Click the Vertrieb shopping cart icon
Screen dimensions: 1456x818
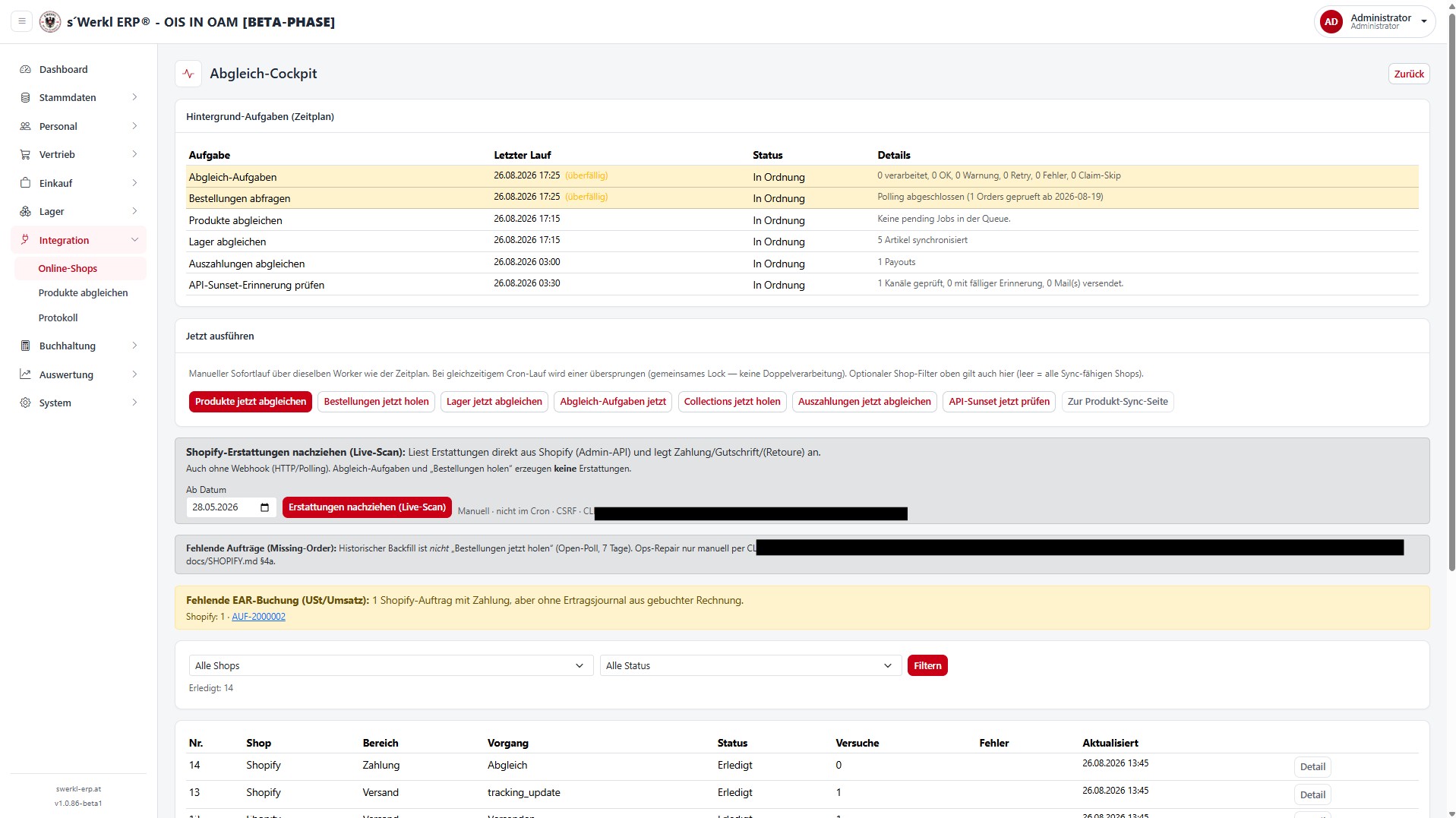[x=25, y=154]
